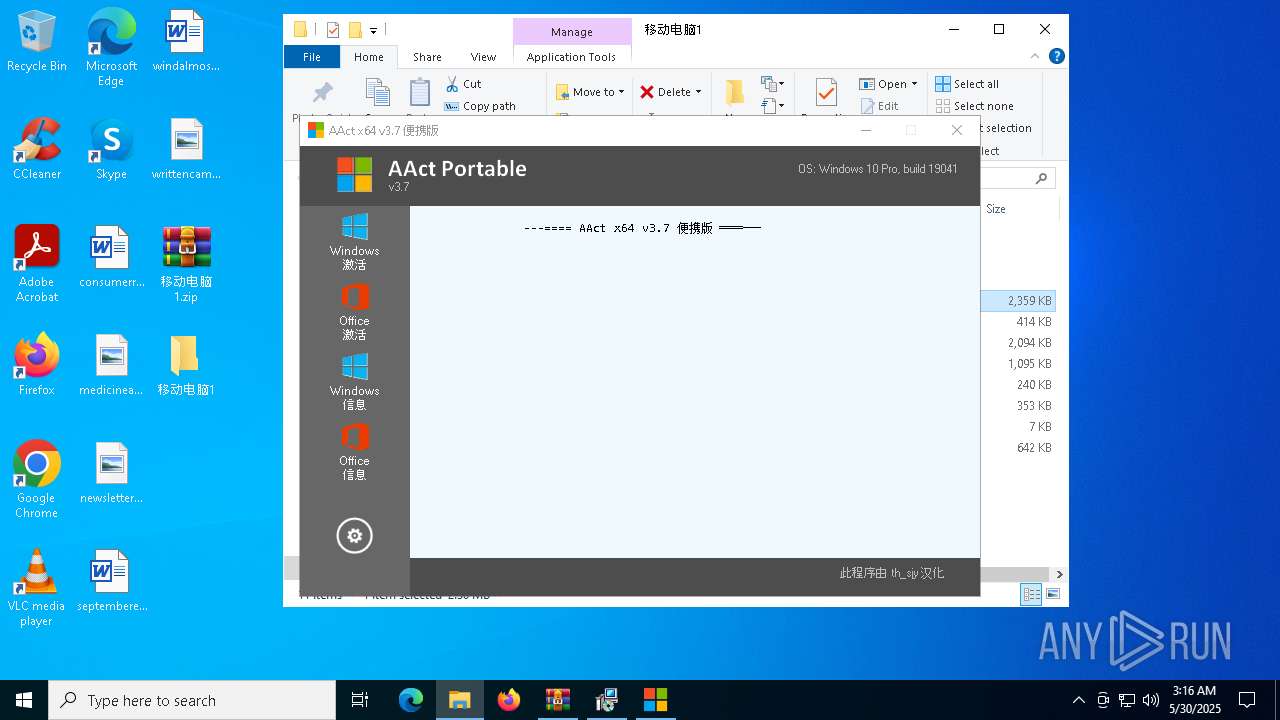
Task: Open the notification center
Action: [x=1247, y=700]
